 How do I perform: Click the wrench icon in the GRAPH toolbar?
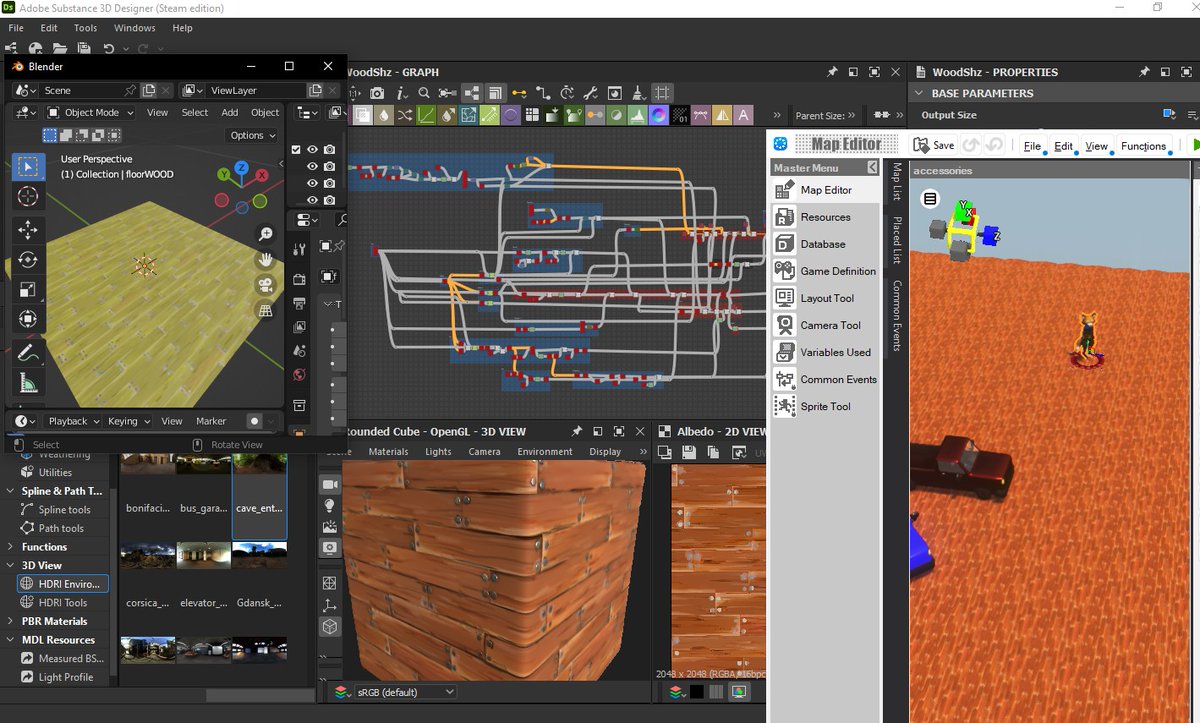tap(589, 92)
